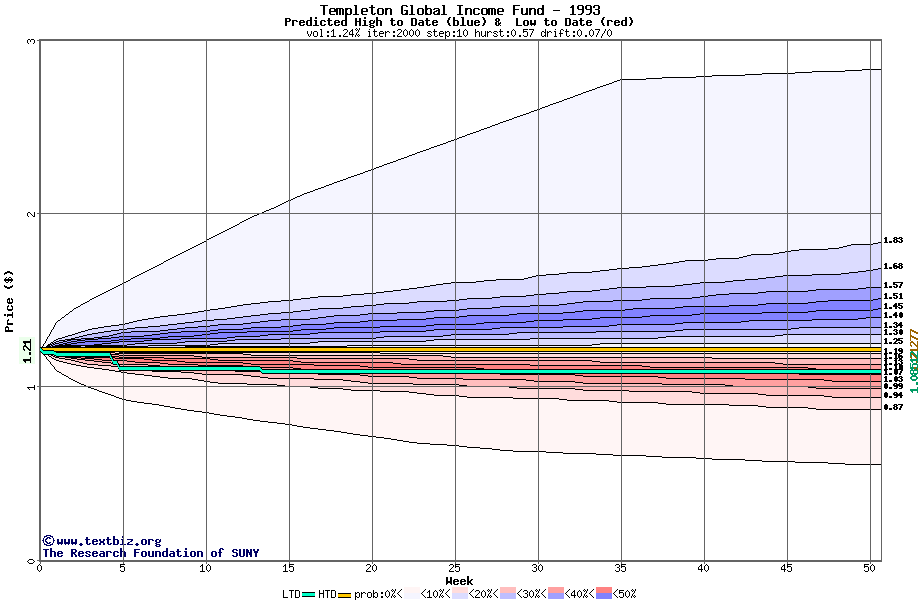Image resolution: width=920 pixels, height=600 pixels.
Task: Click the vol/iter/hurst parameters subtitle line
Action: pyautogui.click(x=459, y=33)
